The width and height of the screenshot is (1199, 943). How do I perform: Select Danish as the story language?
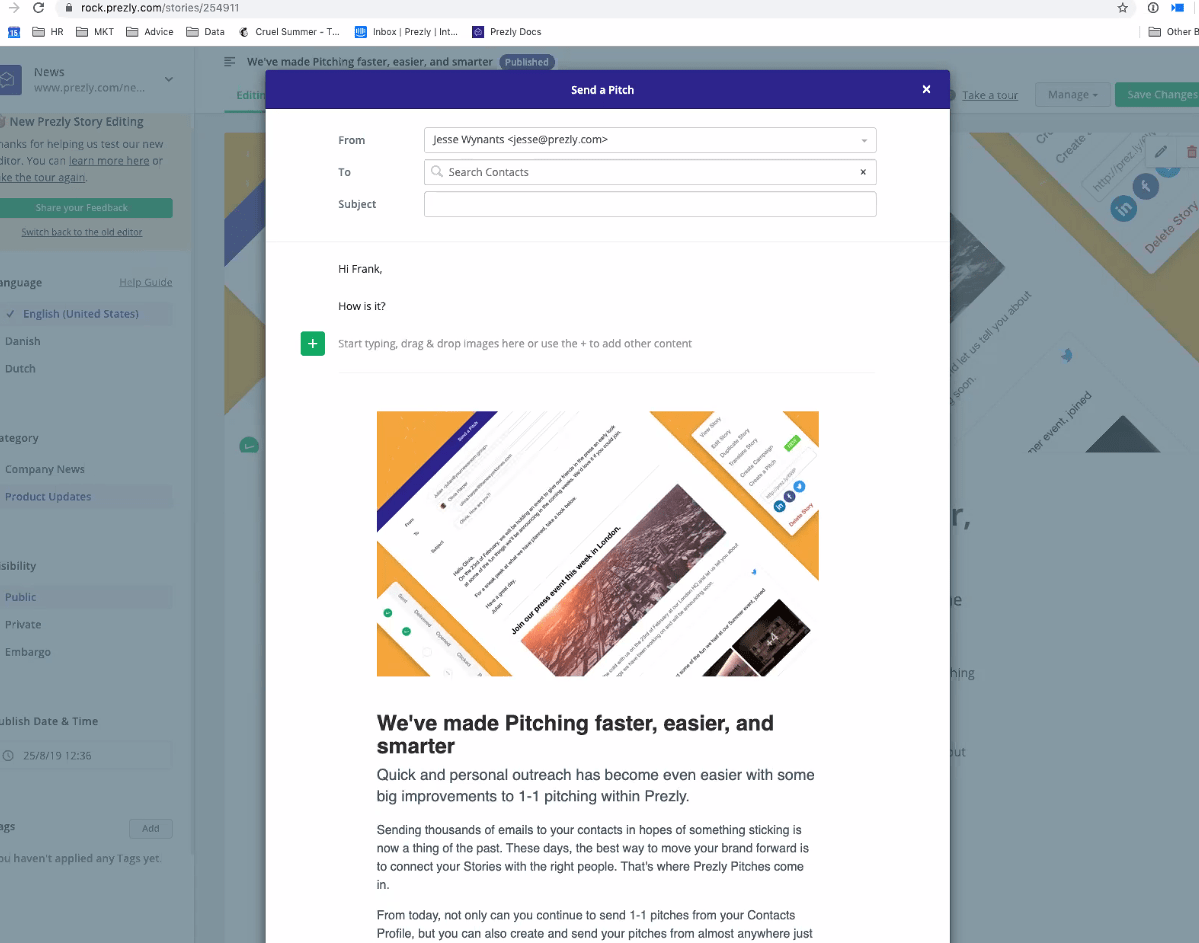tap(21, 341)
